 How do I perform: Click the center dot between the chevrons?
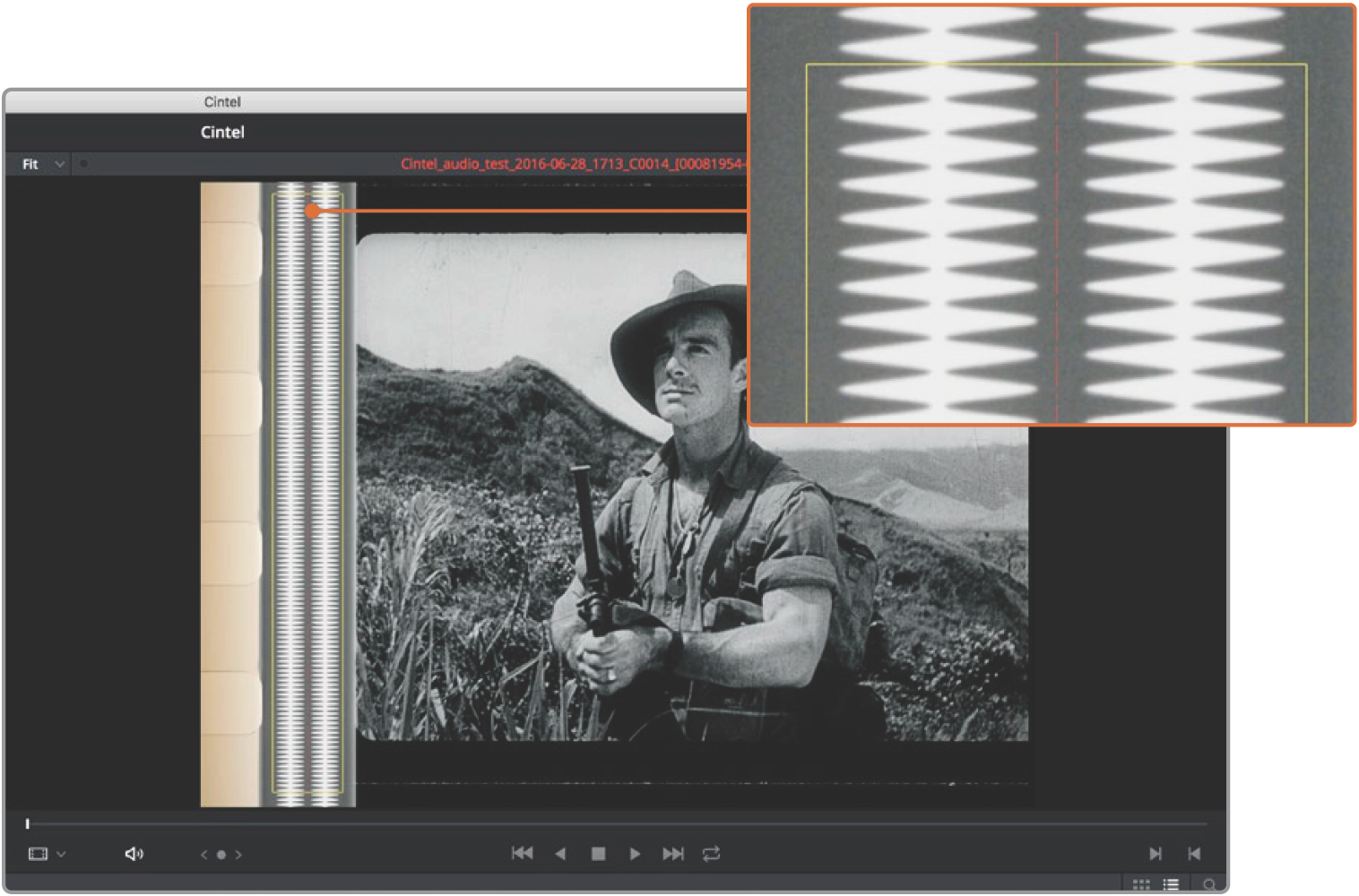point(221,855)
